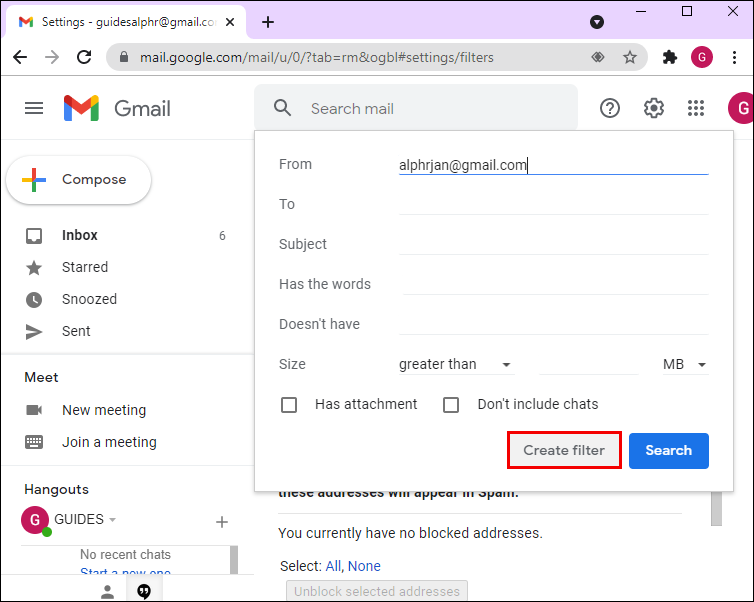754x602 pixels.
Task: Bookmark this page with the star icon
Action: pyautogui.click(x=630, y=57)
